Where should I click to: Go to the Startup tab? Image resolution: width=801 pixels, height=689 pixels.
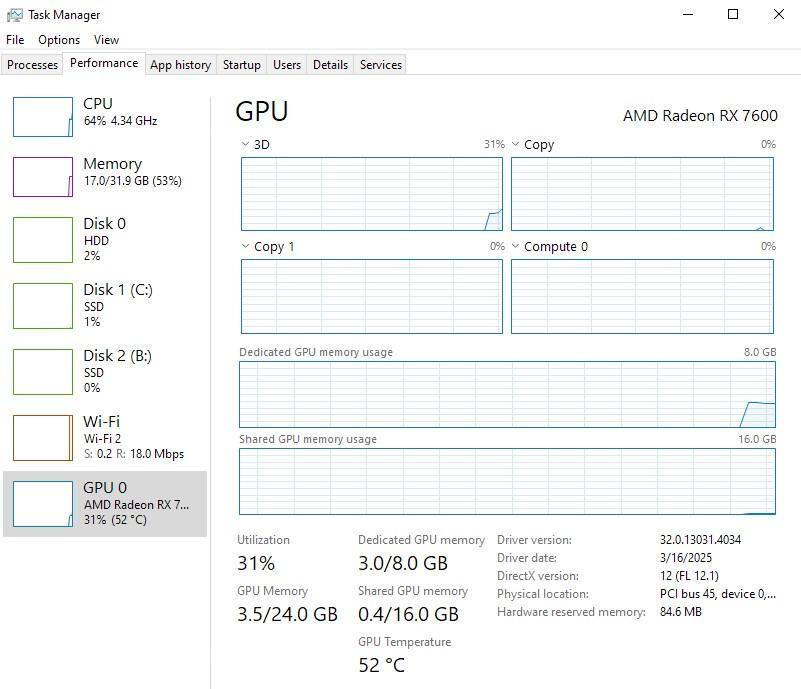tap(241, 65)
